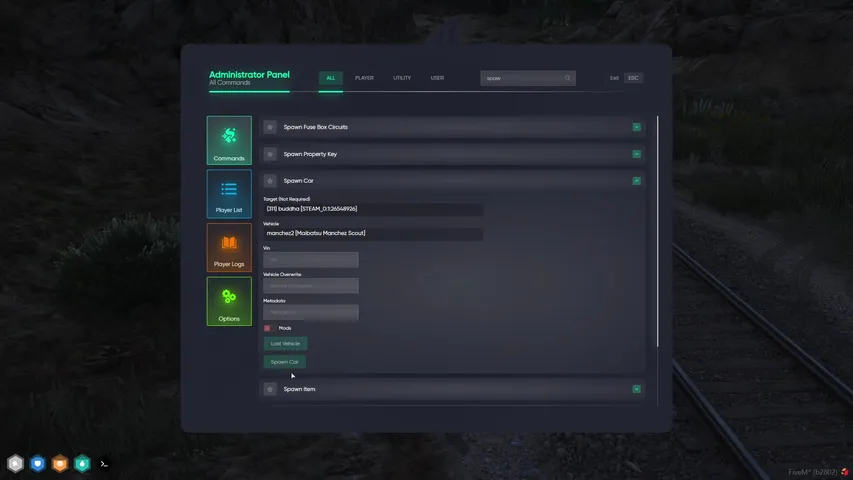Screen dimensions: 853x480
Task: Open the Options section
Action: click(229, 301)
